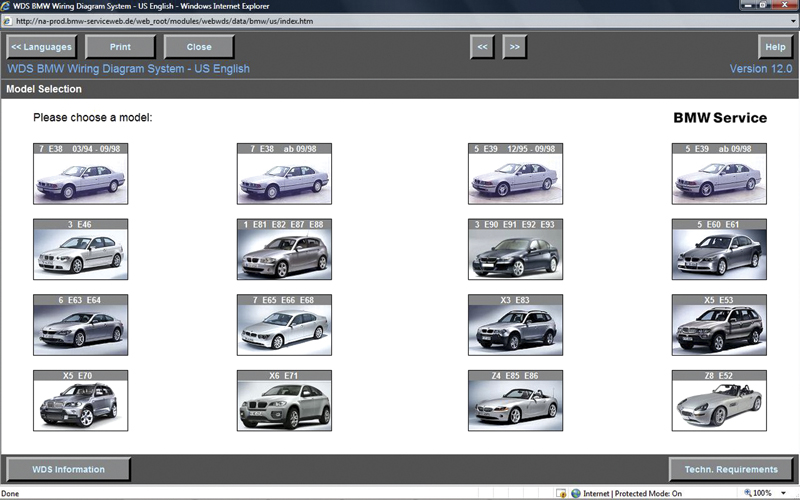Image resolution: width=800 pixels, height=500 pixels.
Task: Navigate back with << button
Action: tap(482, 47)
